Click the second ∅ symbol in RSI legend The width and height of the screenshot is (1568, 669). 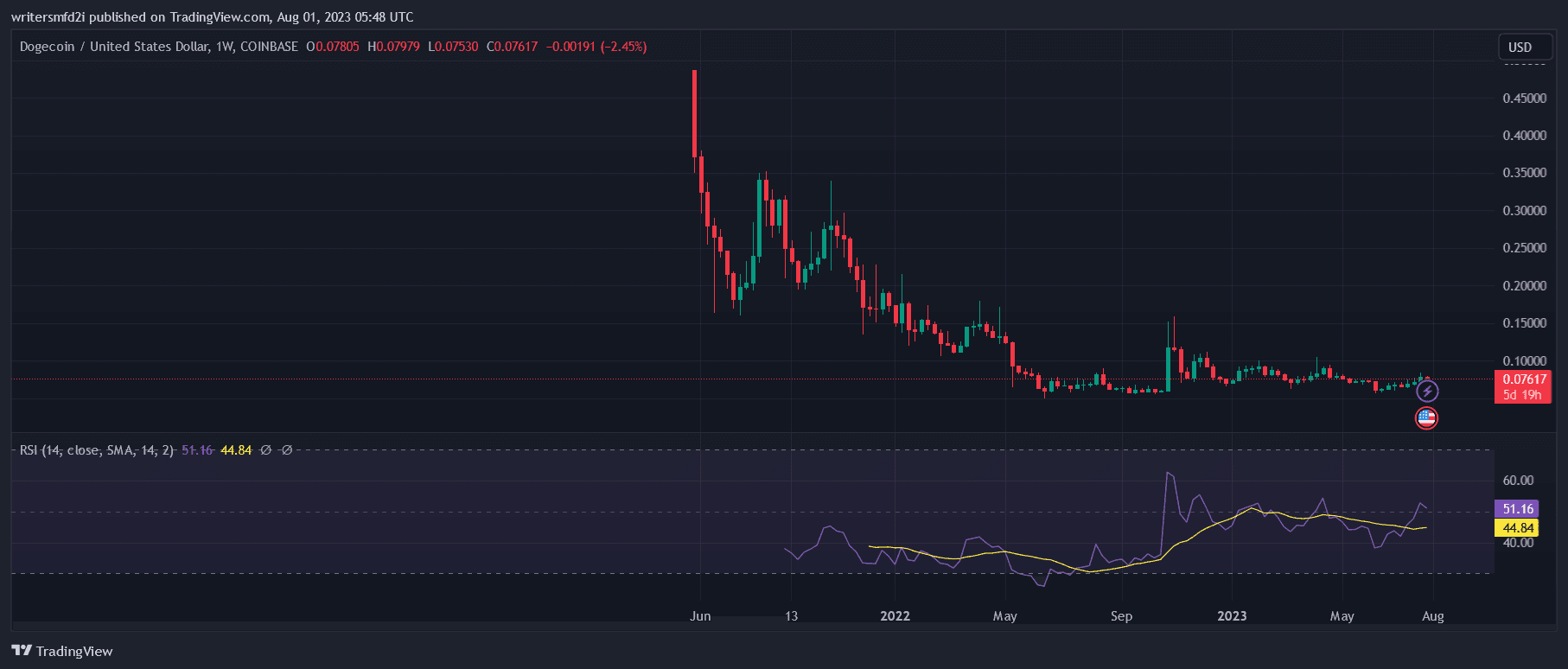point(287,450)
